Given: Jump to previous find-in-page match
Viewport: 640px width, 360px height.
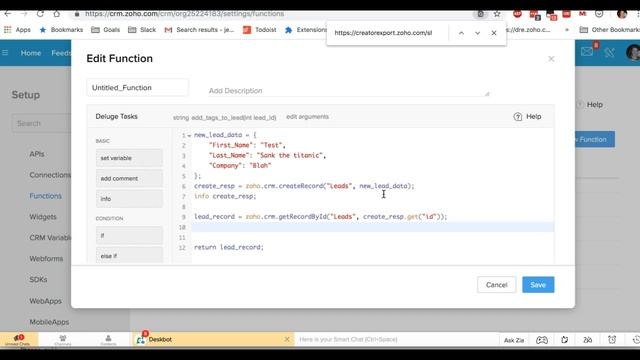Looking at the screenshot, I should 461,33.
